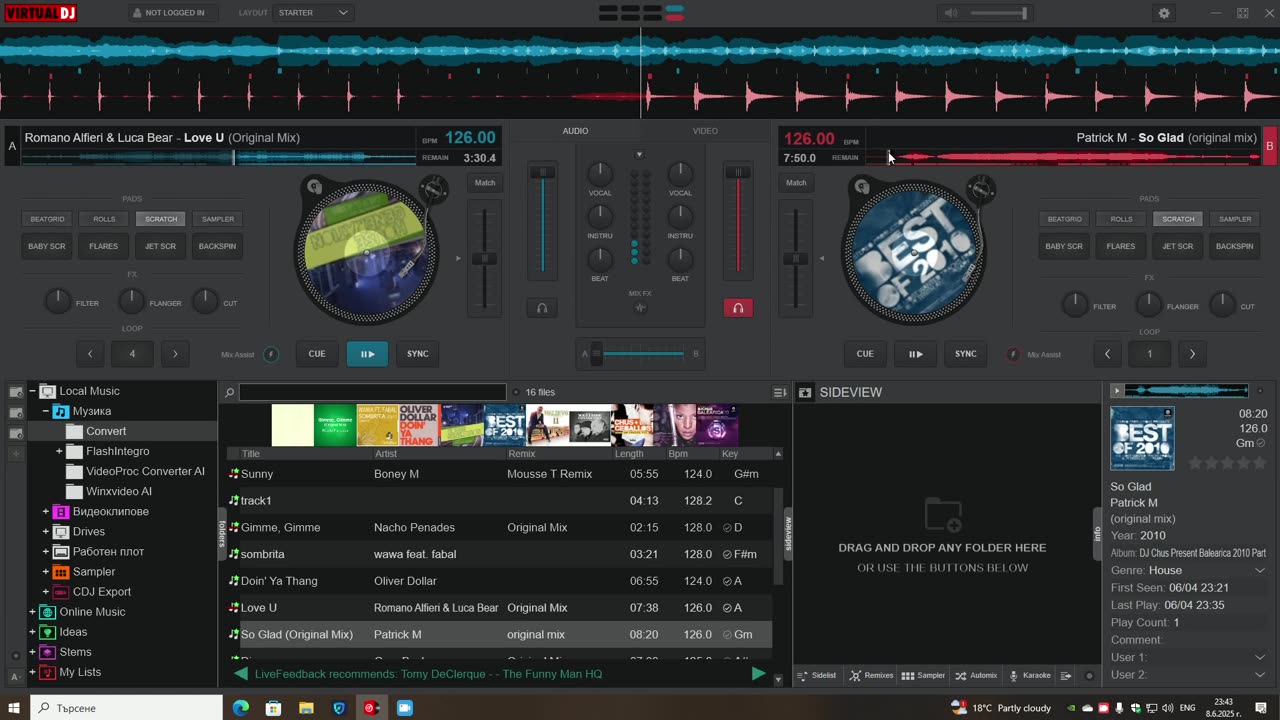Open the Genre dropdown in info panel

click(x=1259, y=570)
